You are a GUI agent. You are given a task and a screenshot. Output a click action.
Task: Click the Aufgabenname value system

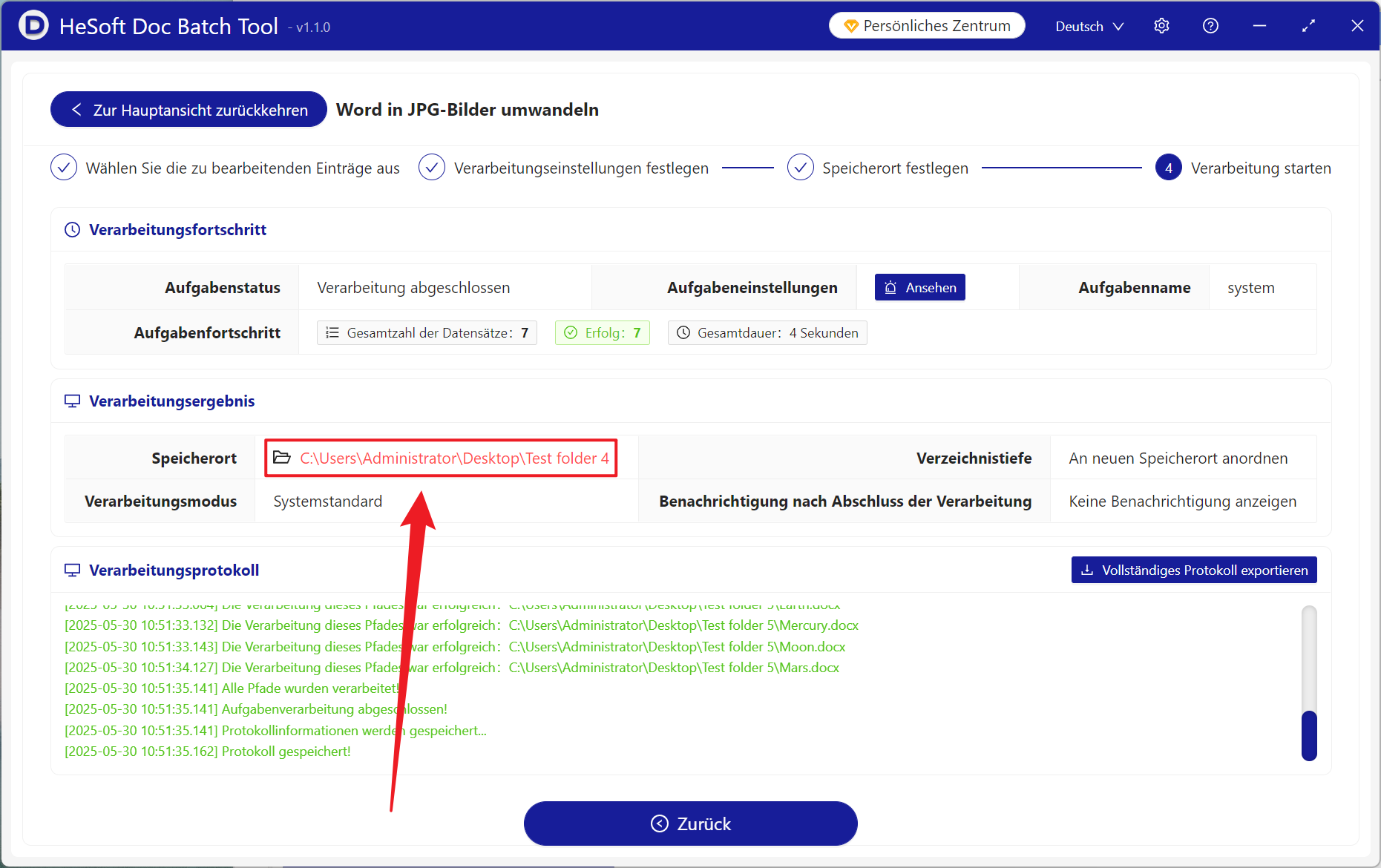[x=1251, y=288]
